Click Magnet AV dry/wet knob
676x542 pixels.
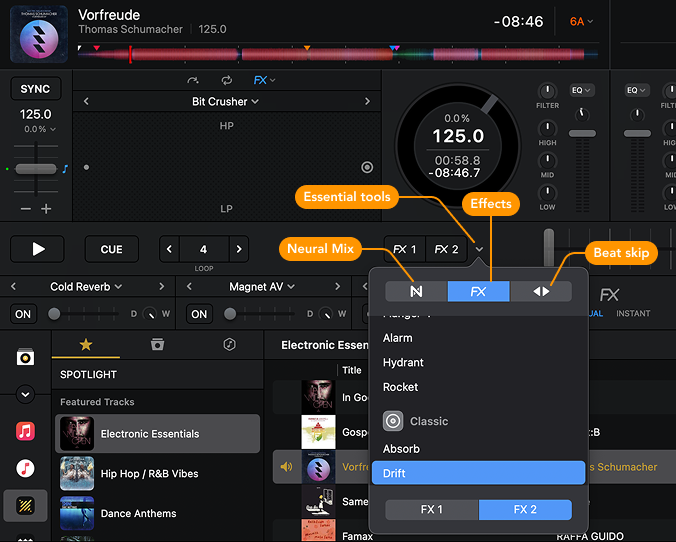click(325, 314)
